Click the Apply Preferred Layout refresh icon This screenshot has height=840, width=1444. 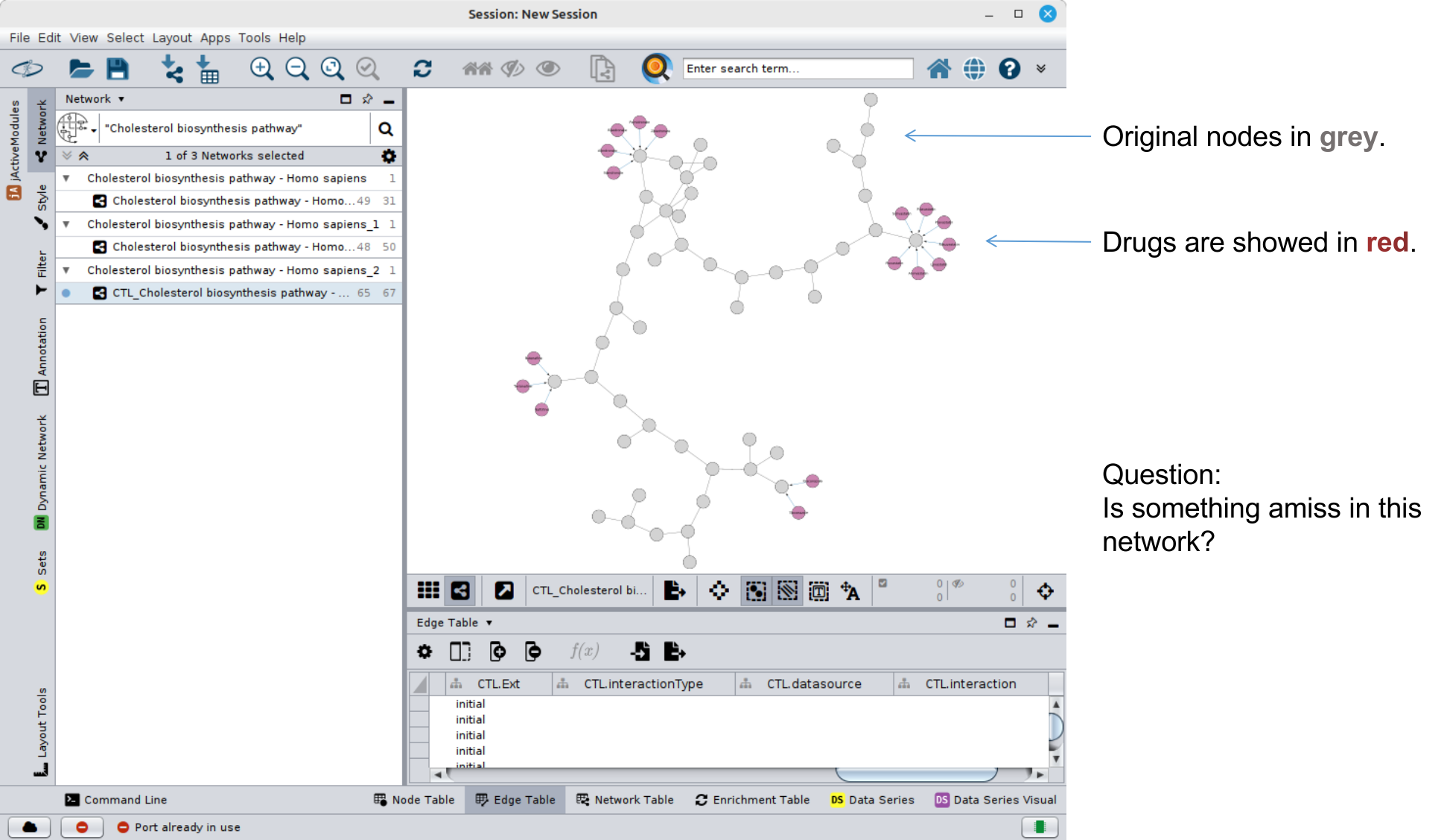pyautogui.click(x=422, y=69)
